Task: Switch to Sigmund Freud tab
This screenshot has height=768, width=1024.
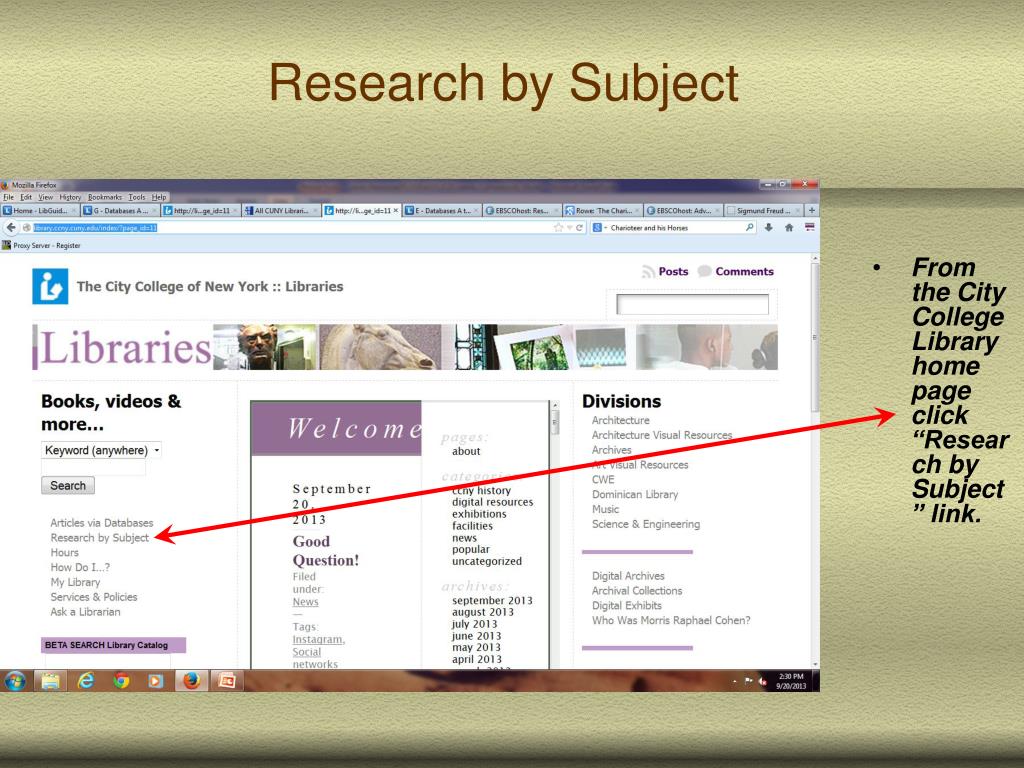Action: (763, 210)
